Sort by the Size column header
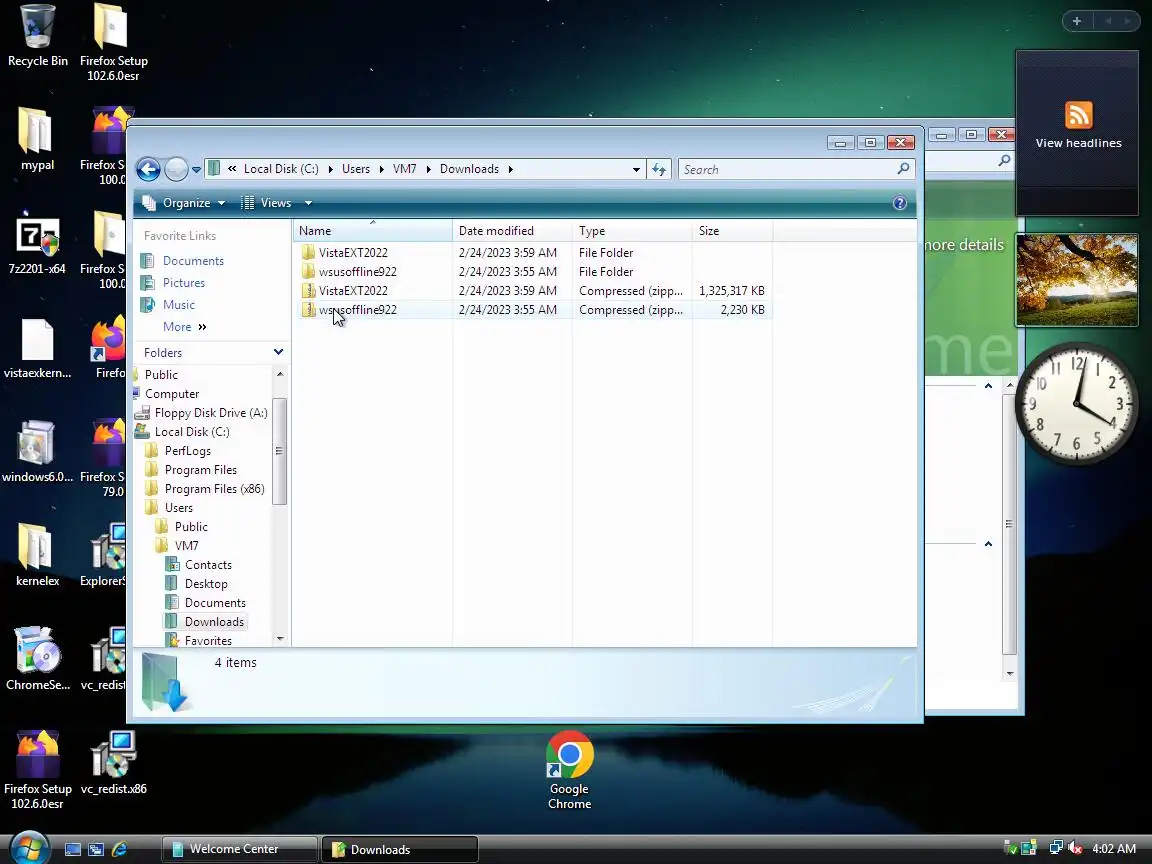This screenshot has width=1152, height=864. click(x=732, y=231)
